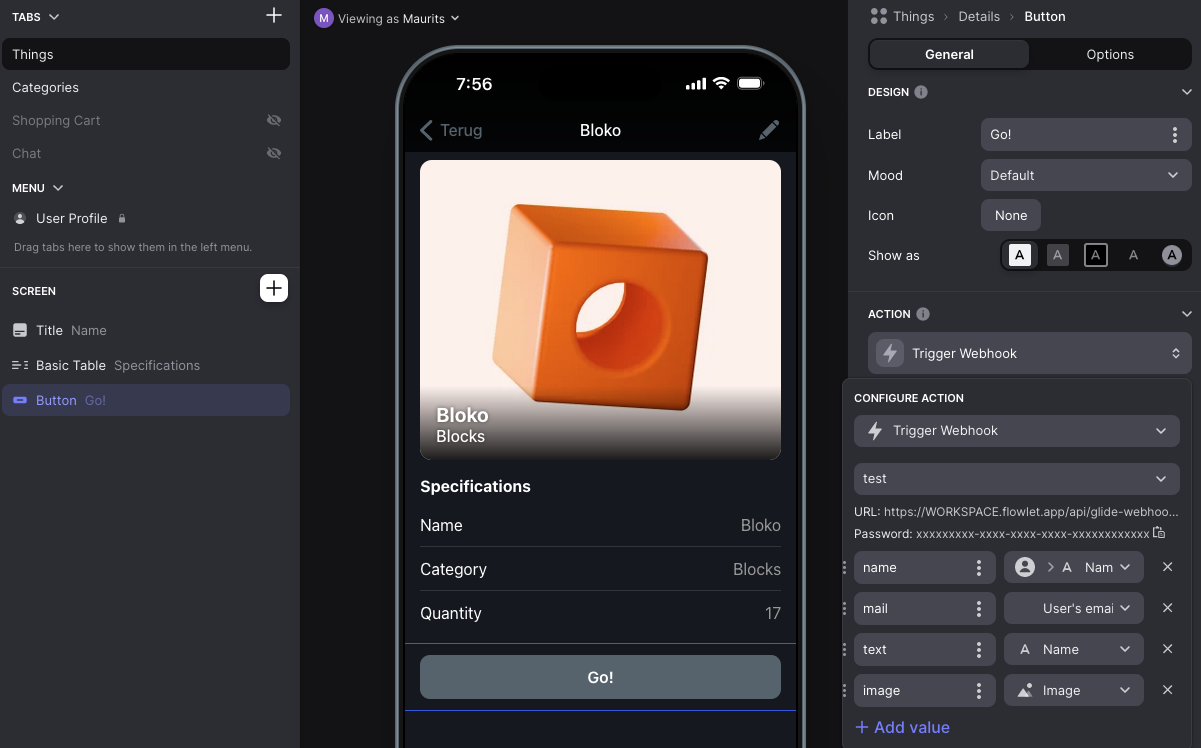Select Title Name component

pos(146,330)
